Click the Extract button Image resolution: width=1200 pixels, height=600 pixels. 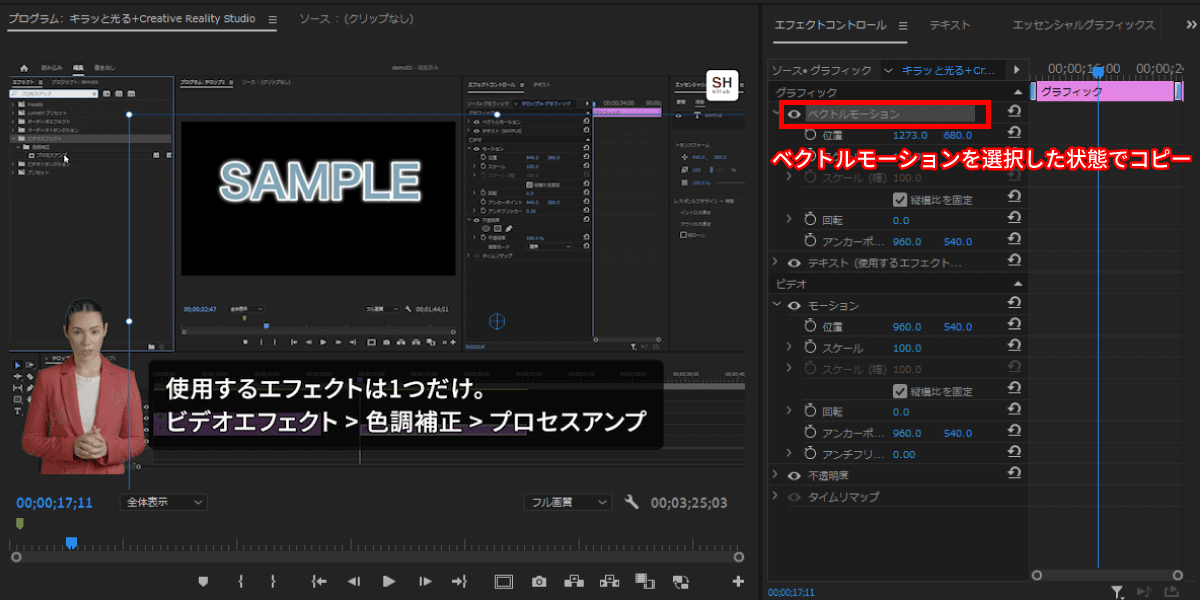click(x=609, y=581)
